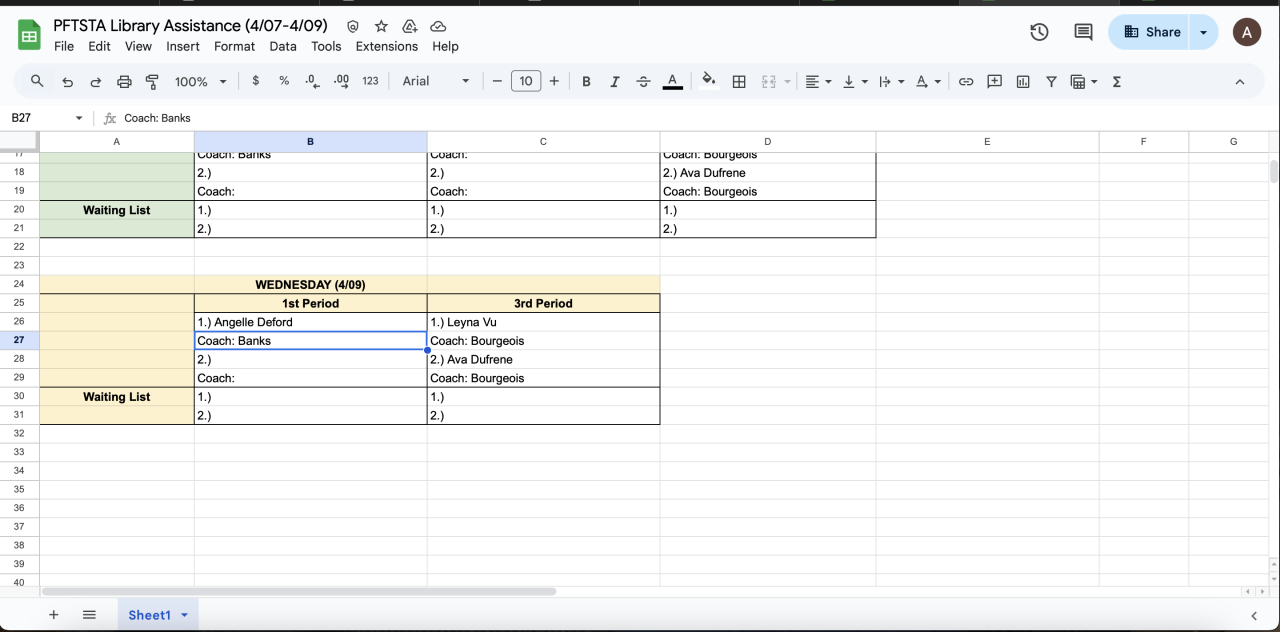
Task: Expand the zoom 100% dropdown
Action: 201,82
